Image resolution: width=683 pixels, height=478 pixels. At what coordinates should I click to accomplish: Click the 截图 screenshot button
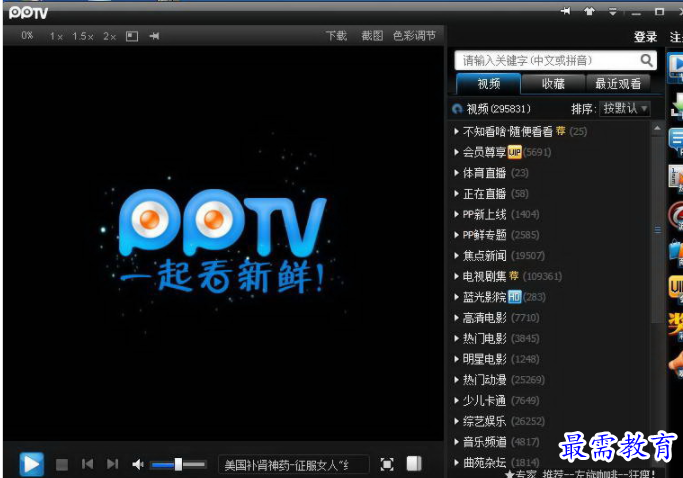[372, 36]
